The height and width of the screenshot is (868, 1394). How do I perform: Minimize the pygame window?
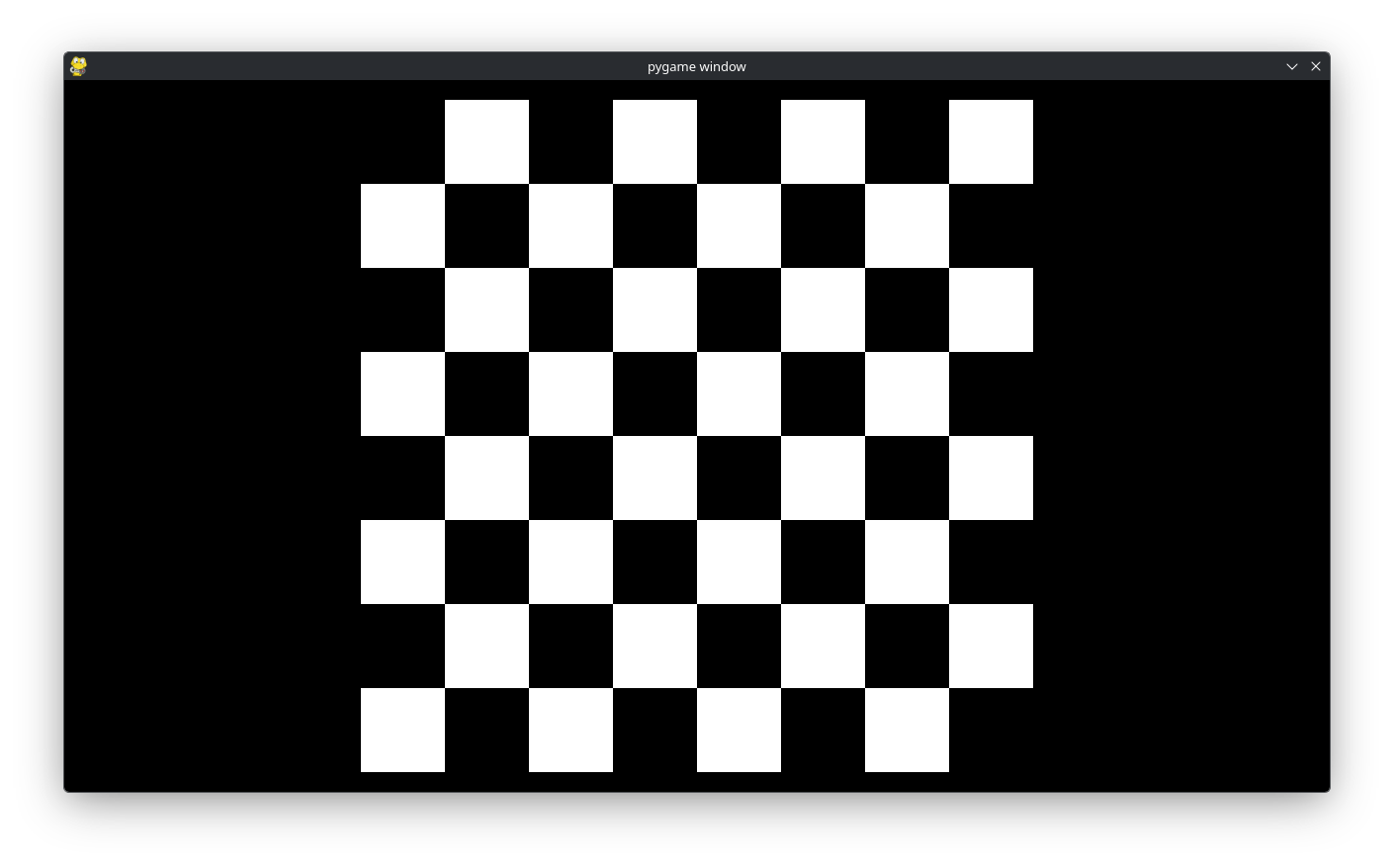pyautogui.click(x=1291, y=66)
